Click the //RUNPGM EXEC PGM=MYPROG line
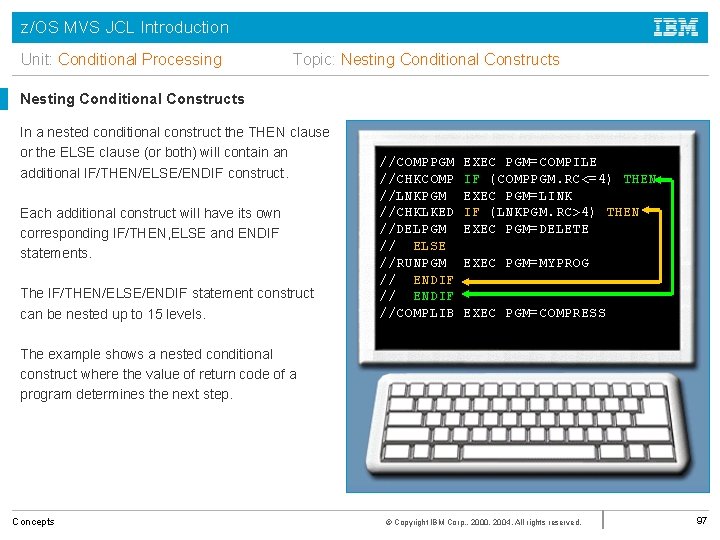This screenshot has height=540, width=720. point(484,263)
